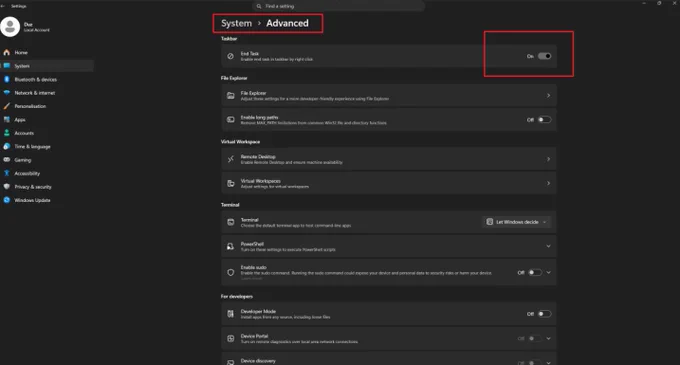Click the Windows Update icon

point(7,200)
